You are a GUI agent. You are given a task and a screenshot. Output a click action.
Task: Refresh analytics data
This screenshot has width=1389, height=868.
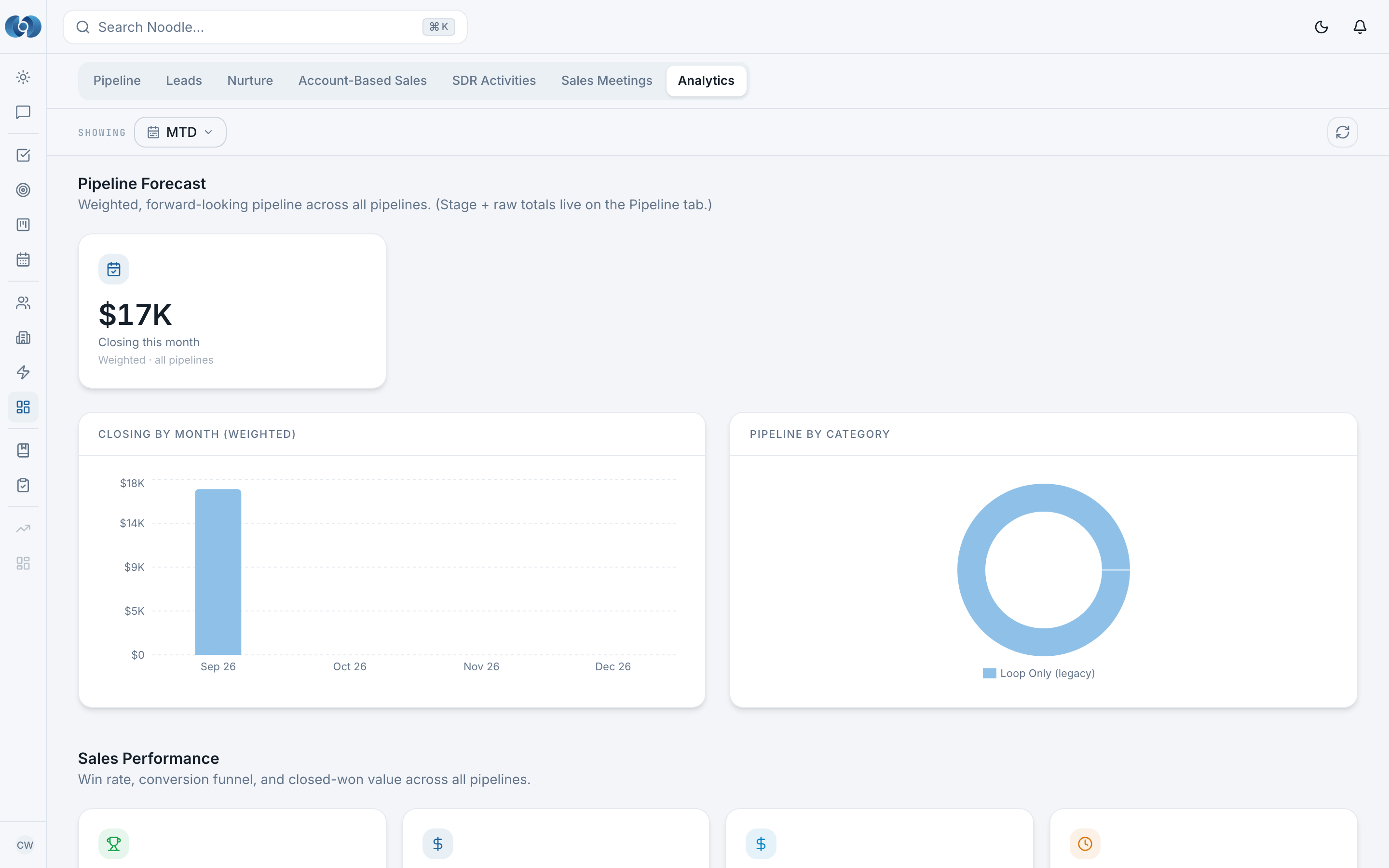[1343, 132]
